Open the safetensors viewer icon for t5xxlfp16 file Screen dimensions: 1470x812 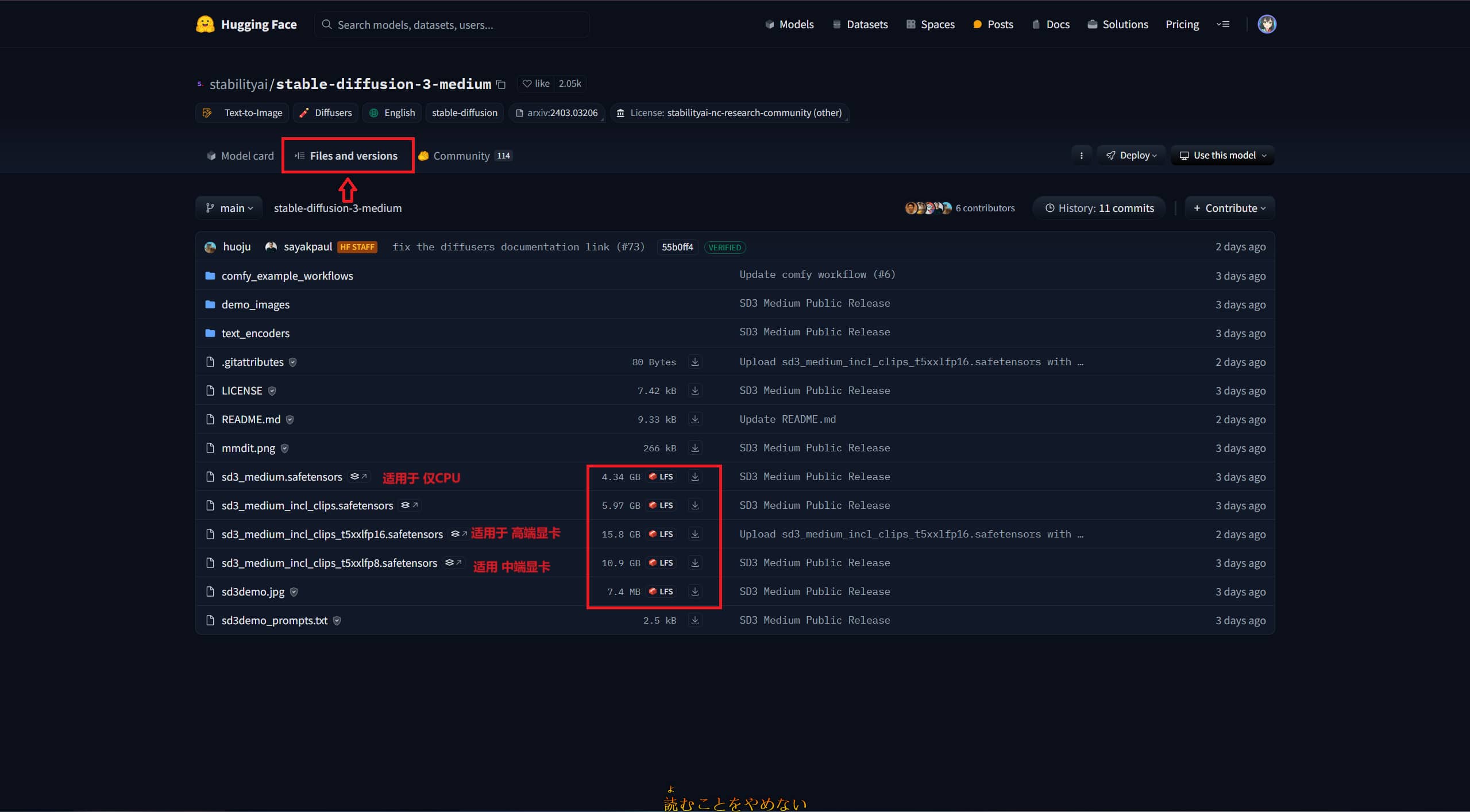[459, 534]
